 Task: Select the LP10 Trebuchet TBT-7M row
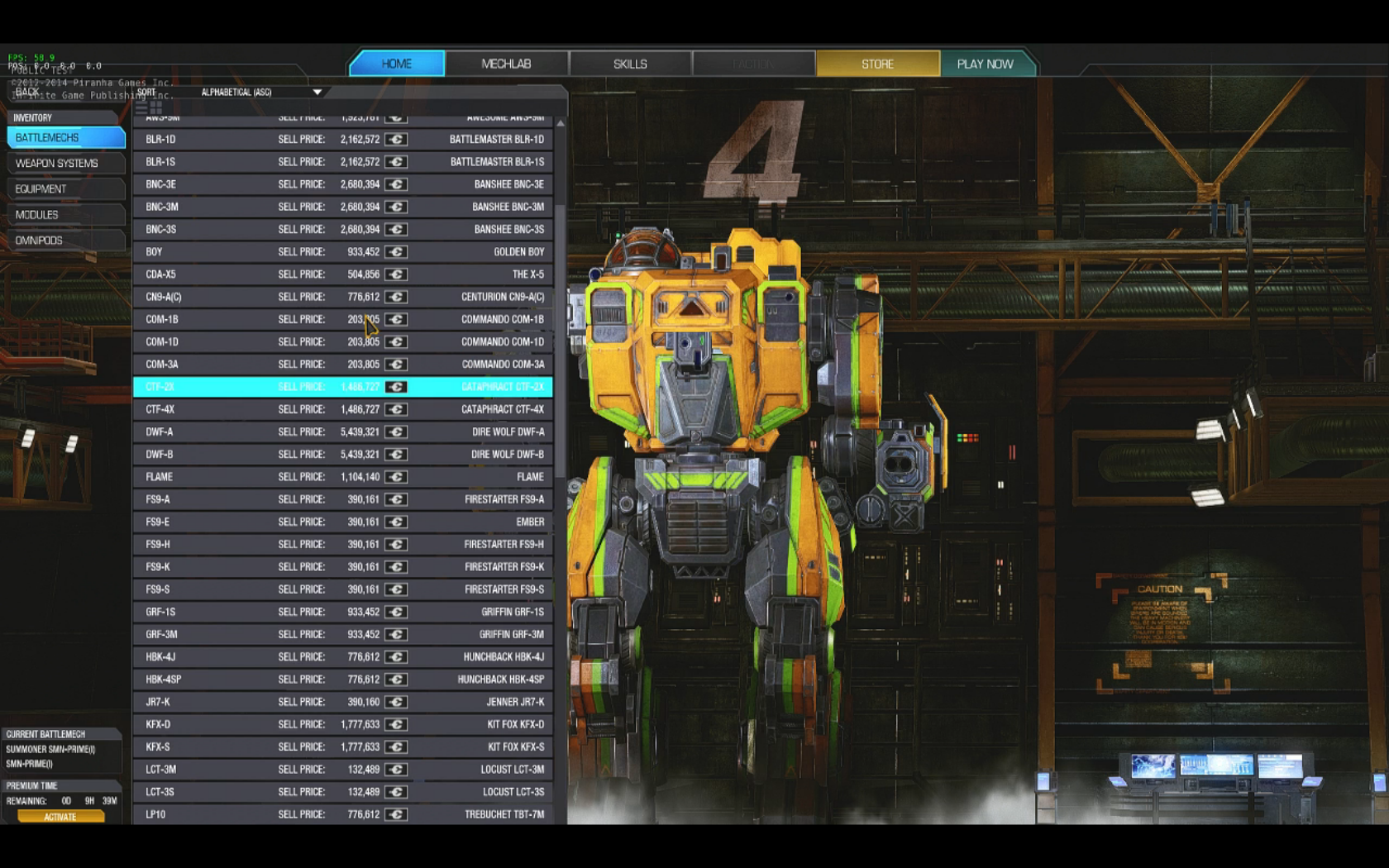click(343, 814)
